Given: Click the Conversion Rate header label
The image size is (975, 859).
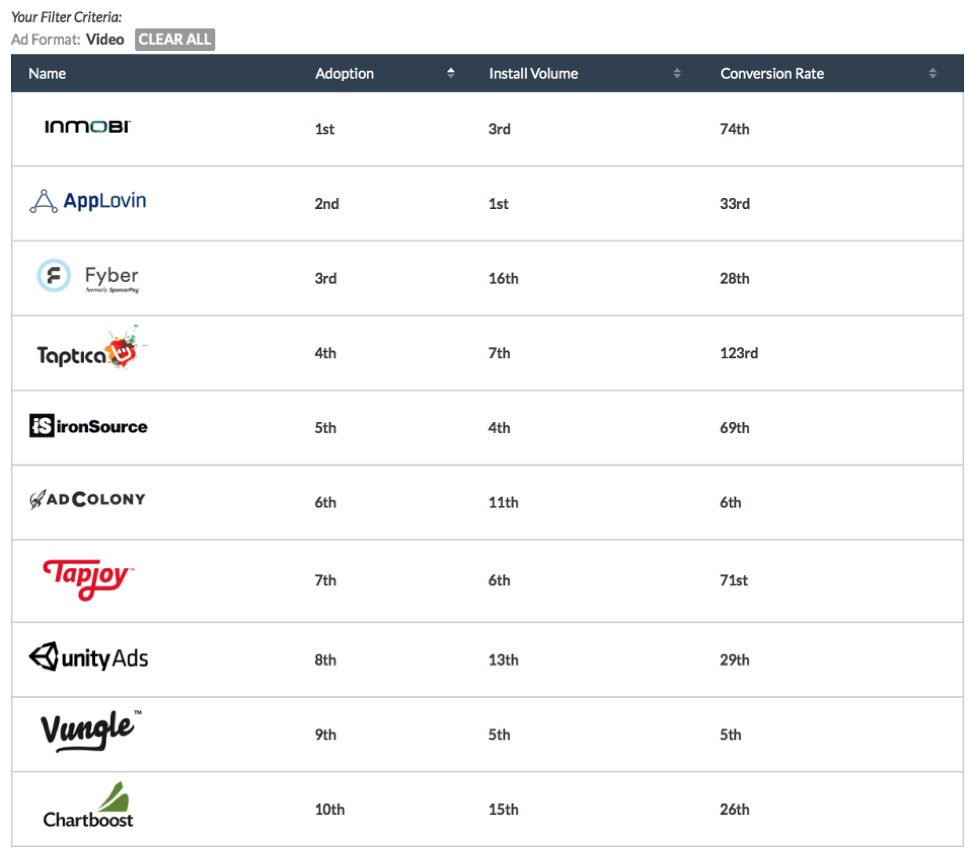Looking at the screenshot, I should (x=772, y=73).
